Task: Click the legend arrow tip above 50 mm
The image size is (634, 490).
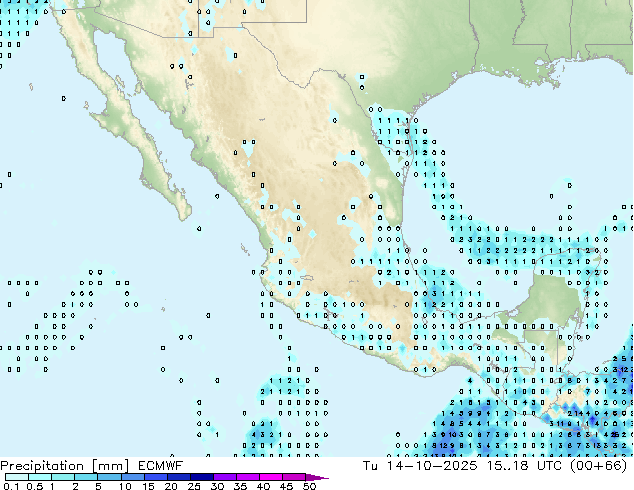Action: click(317, 477)
